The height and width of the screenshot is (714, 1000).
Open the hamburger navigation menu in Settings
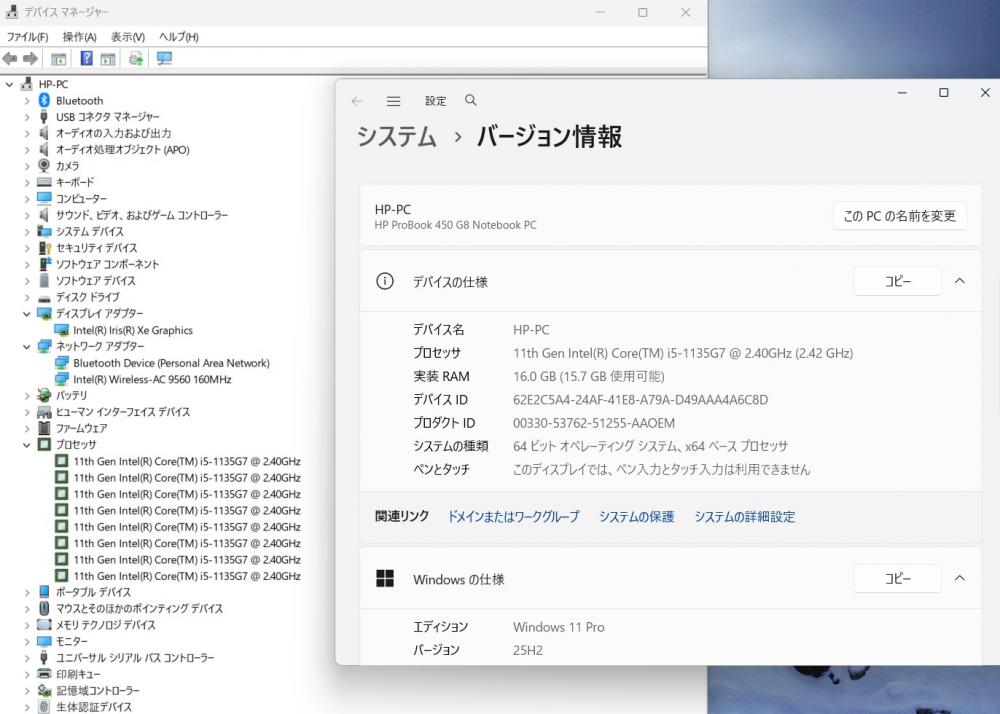click(x=393, y=101)
